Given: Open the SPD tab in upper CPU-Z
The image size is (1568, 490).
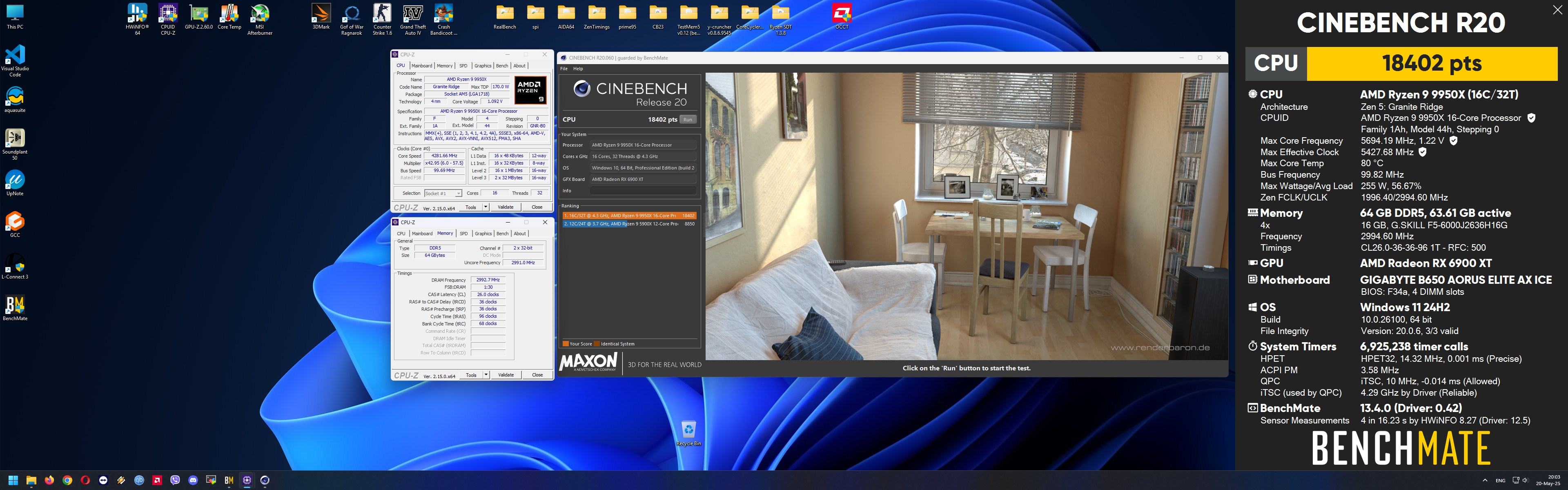Looking at the screenshot, I should click(463, 66).
